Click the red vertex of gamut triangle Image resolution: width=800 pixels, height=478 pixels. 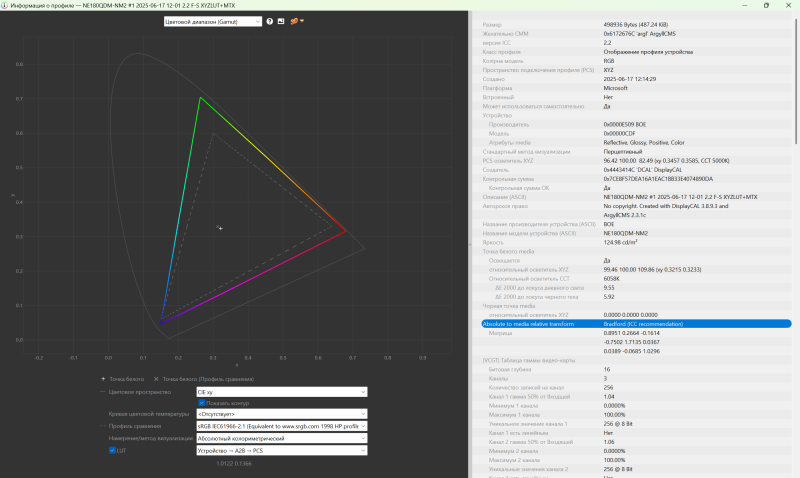[x=346, y=231]
